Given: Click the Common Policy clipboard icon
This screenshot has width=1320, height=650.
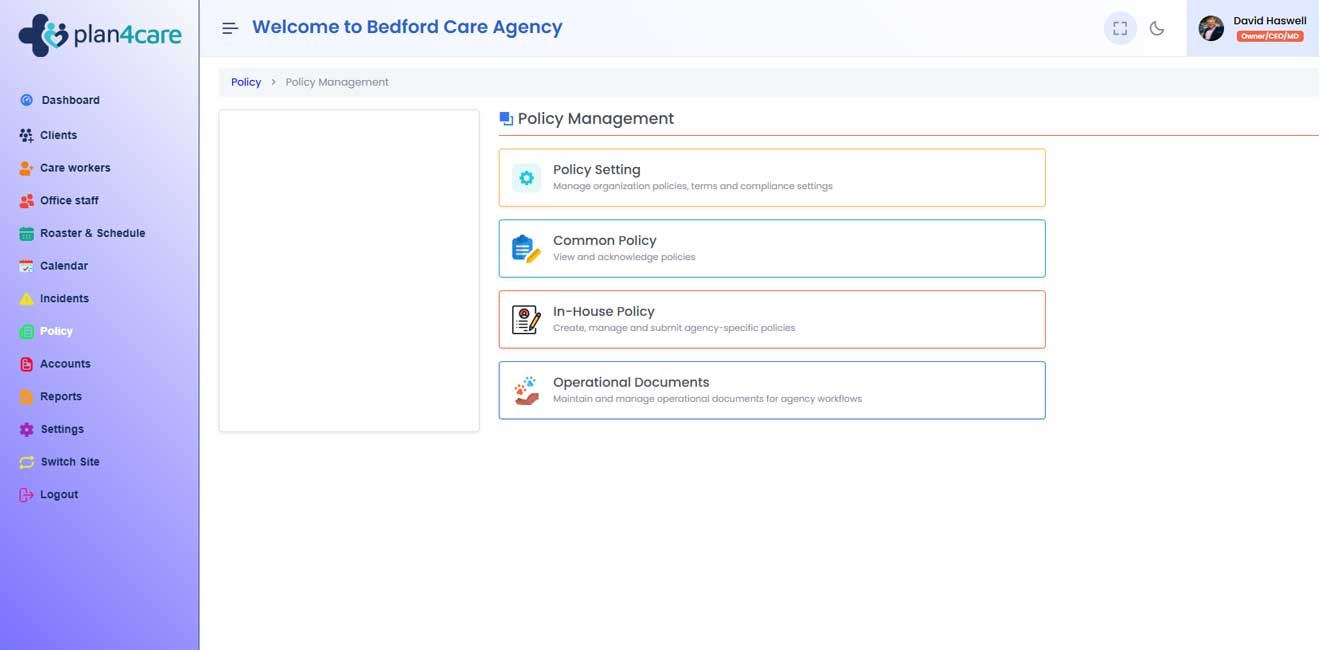Looking at the screenshot, I should click(x=526, y=249).
